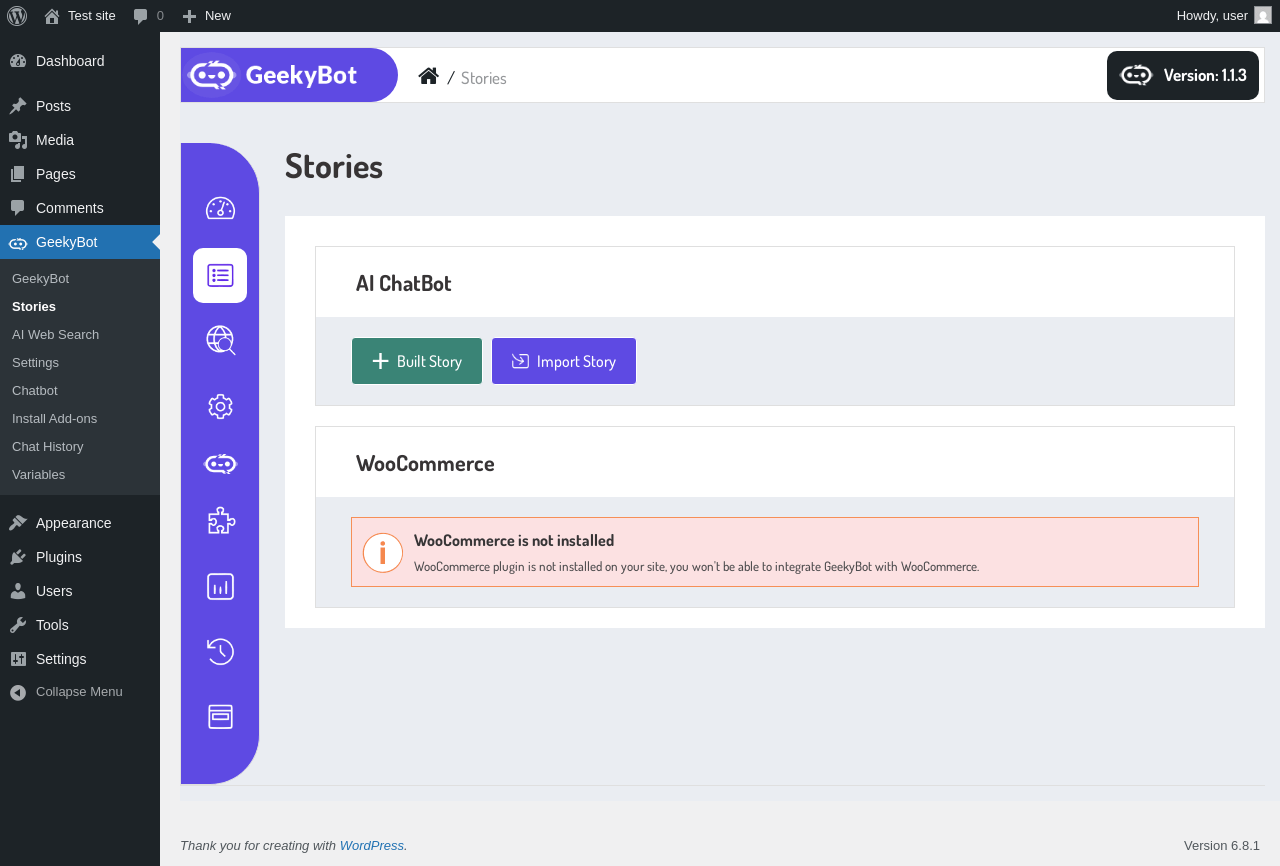
Task: Click the WooCommerce warning info icon
Action: [382, 552]
